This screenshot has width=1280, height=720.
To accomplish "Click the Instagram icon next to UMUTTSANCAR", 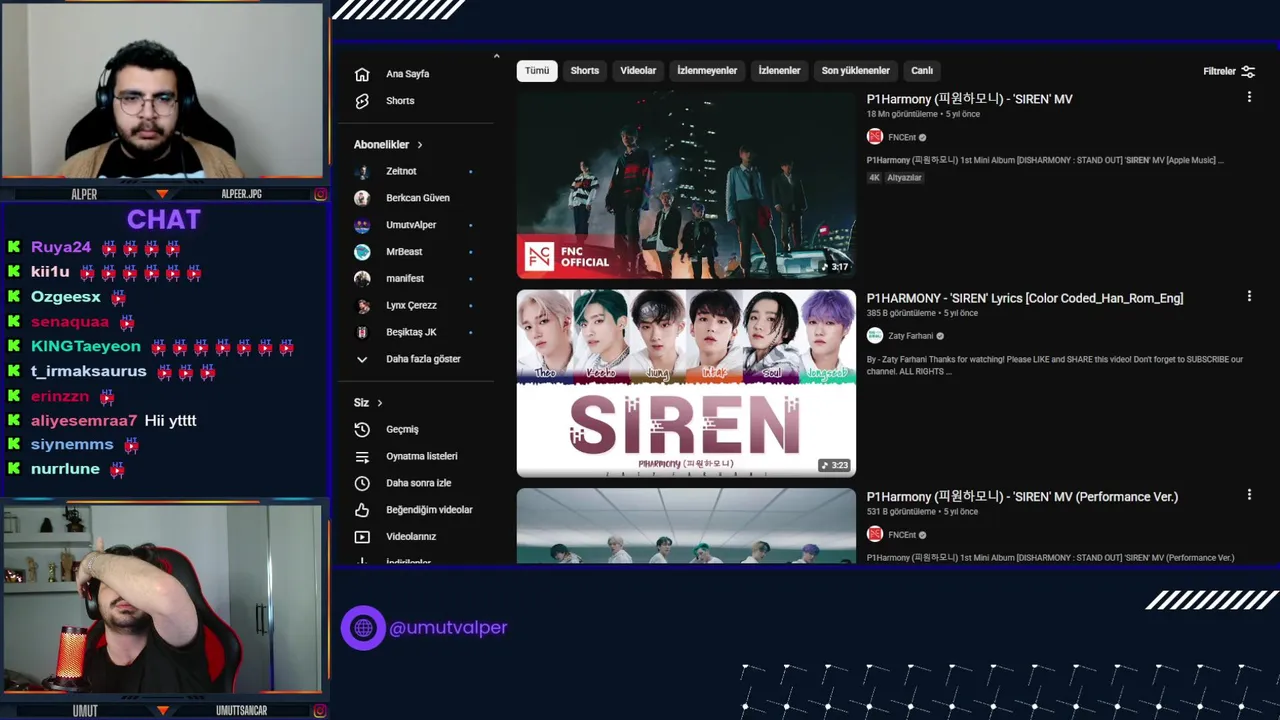I will click(x=320, y=711).
